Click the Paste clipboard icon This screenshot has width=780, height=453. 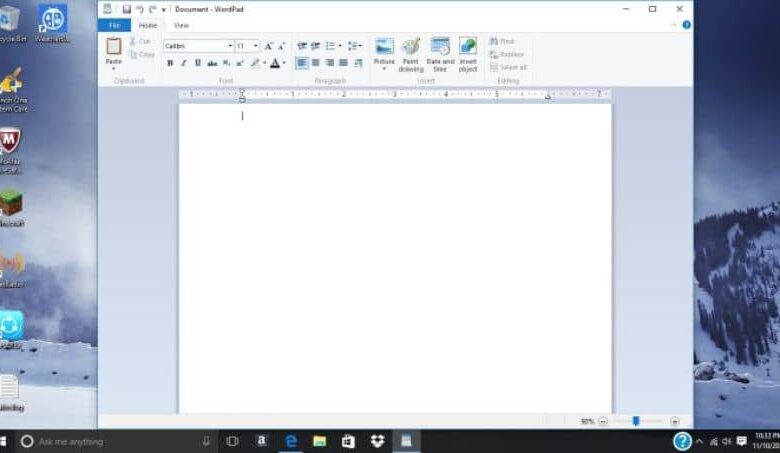click(114, 46)
